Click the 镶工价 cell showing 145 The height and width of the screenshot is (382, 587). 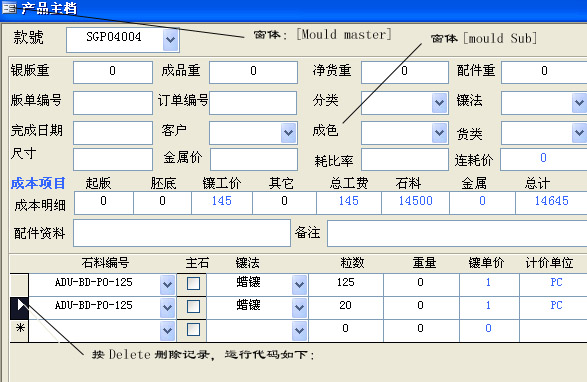tap(222, 203)
